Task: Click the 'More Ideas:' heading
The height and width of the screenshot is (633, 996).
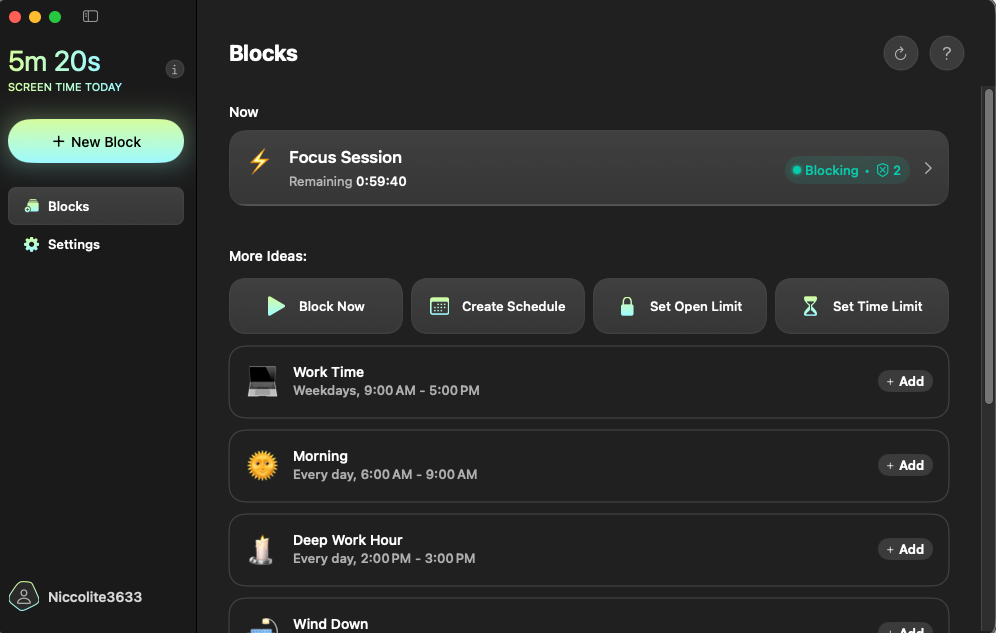Action: click(x=268, y=257)
